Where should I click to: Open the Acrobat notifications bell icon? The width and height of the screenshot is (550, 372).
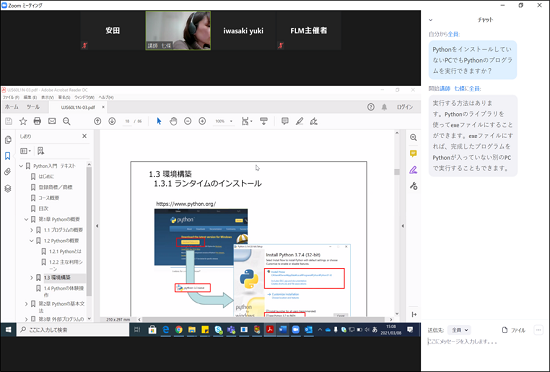[x=384, y=107]
